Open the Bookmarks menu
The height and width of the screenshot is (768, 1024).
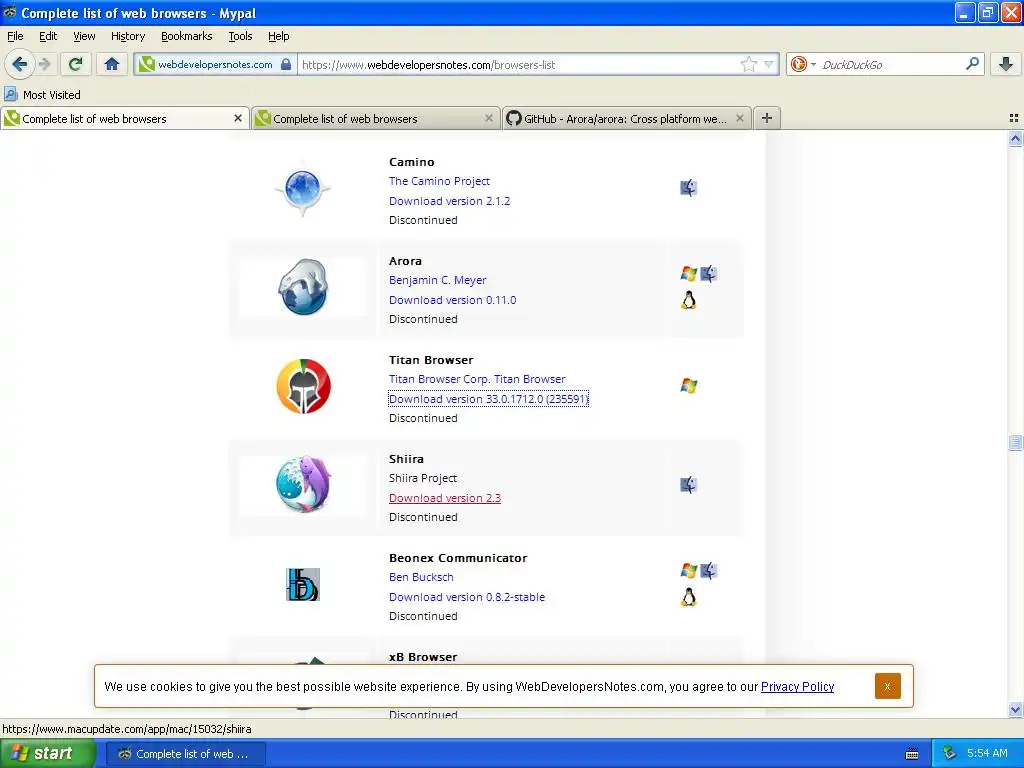tap(187, 36)
